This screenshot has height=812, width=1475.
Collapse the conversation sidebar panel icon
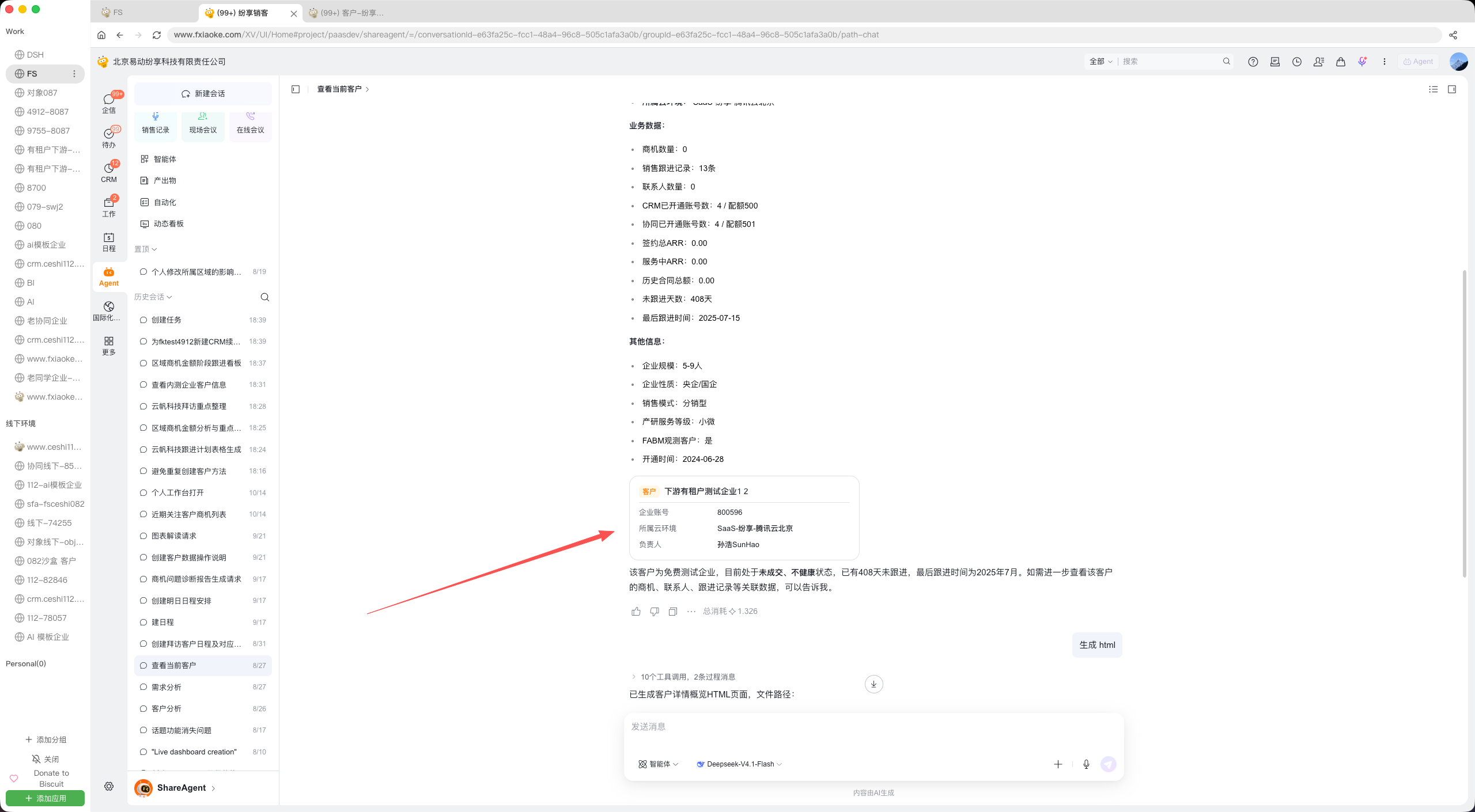[x=296, y=89]
